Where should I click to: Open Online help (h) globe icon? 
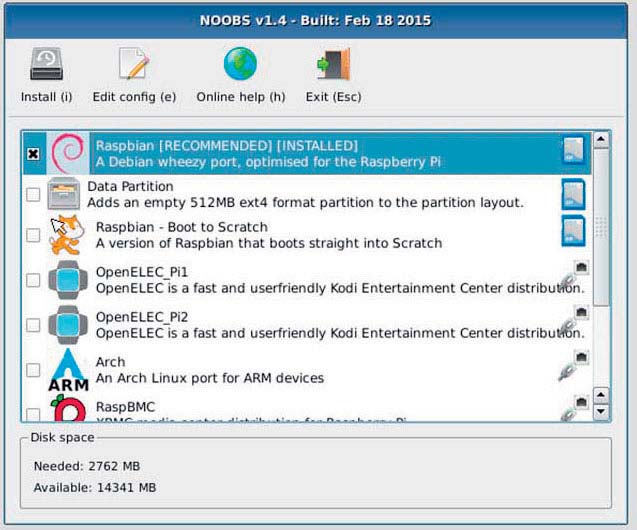click(240, 64)
